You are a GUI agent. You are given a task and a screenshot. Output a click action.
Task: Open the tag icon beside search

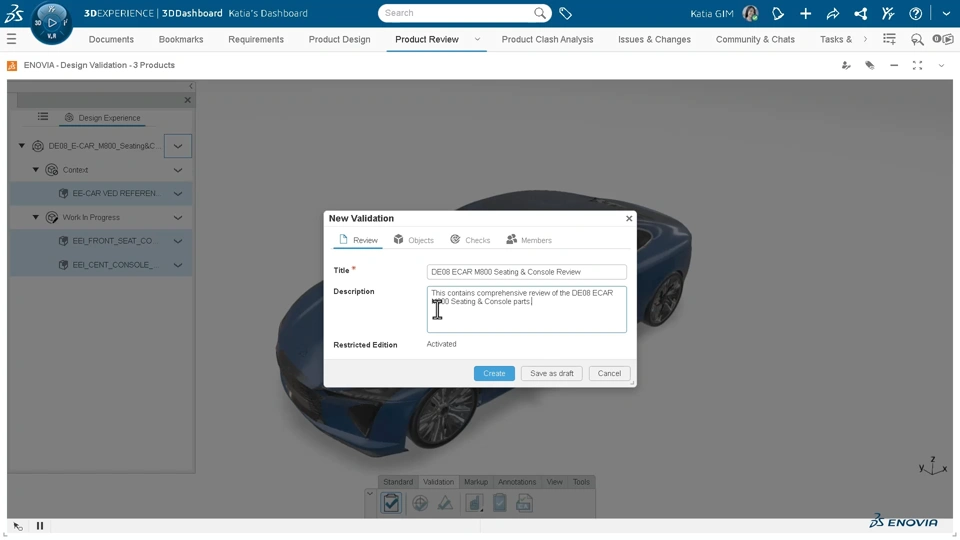[x=566, y=13]
